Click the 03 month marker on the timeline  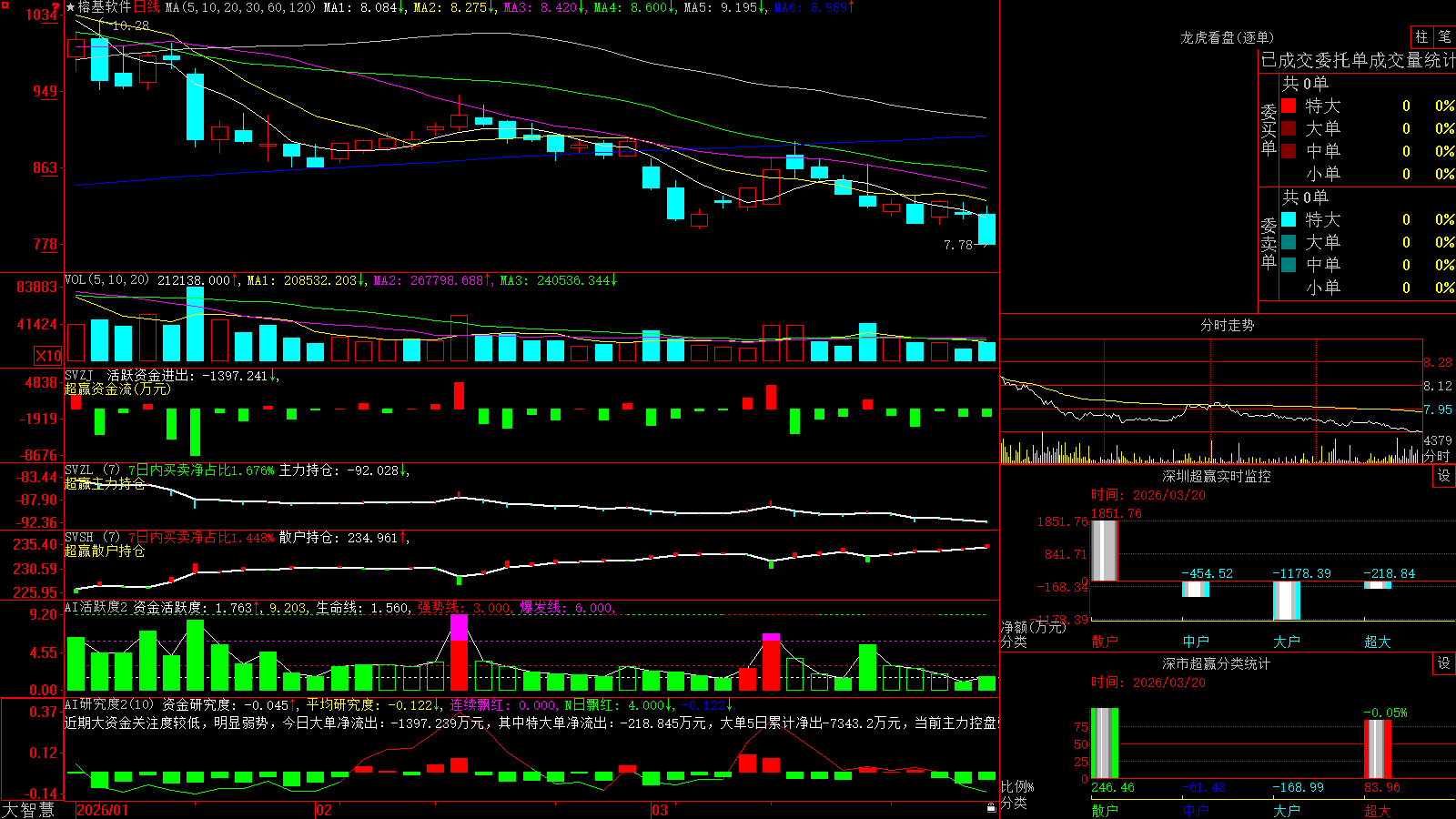point(660,810)
